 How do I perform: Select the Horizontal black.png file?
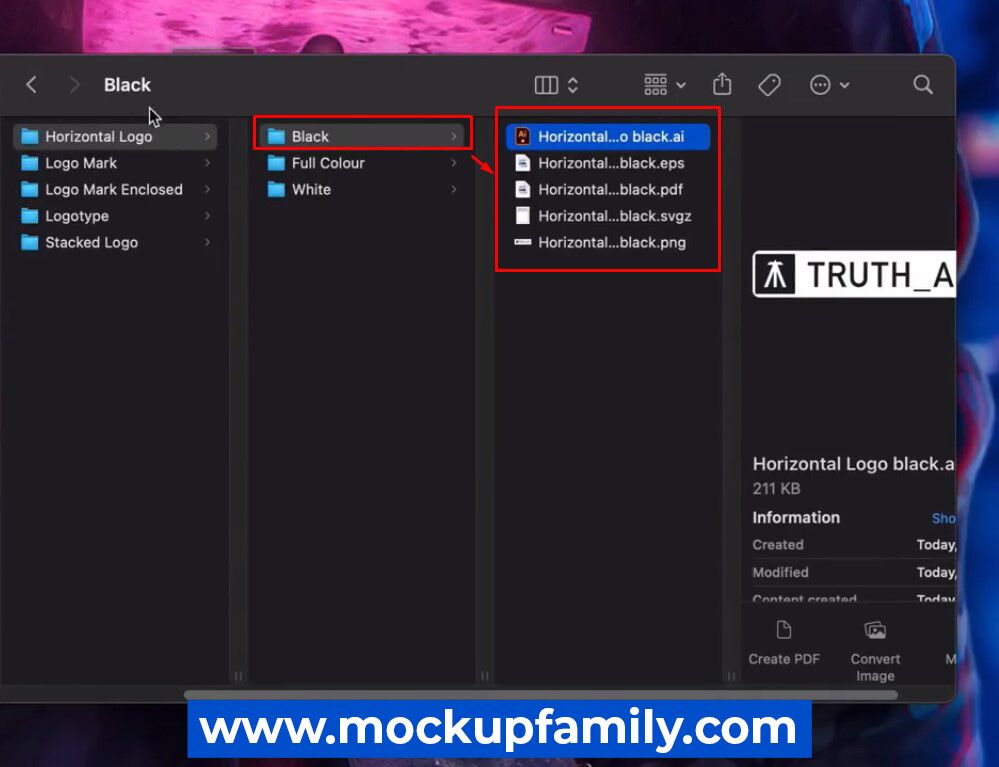[611, 242]
